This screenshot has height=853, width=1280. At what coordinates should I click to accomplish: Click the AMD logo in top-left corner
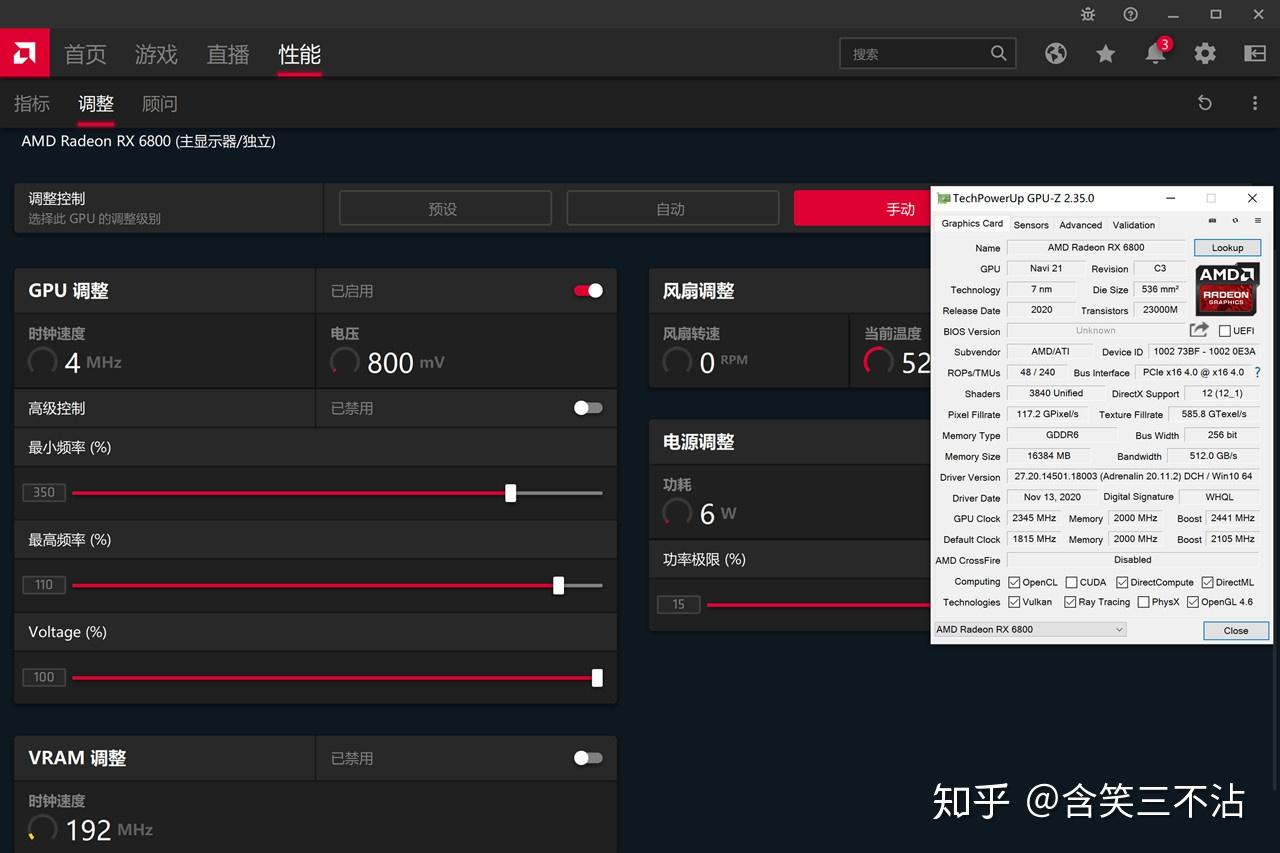(24, 53)
